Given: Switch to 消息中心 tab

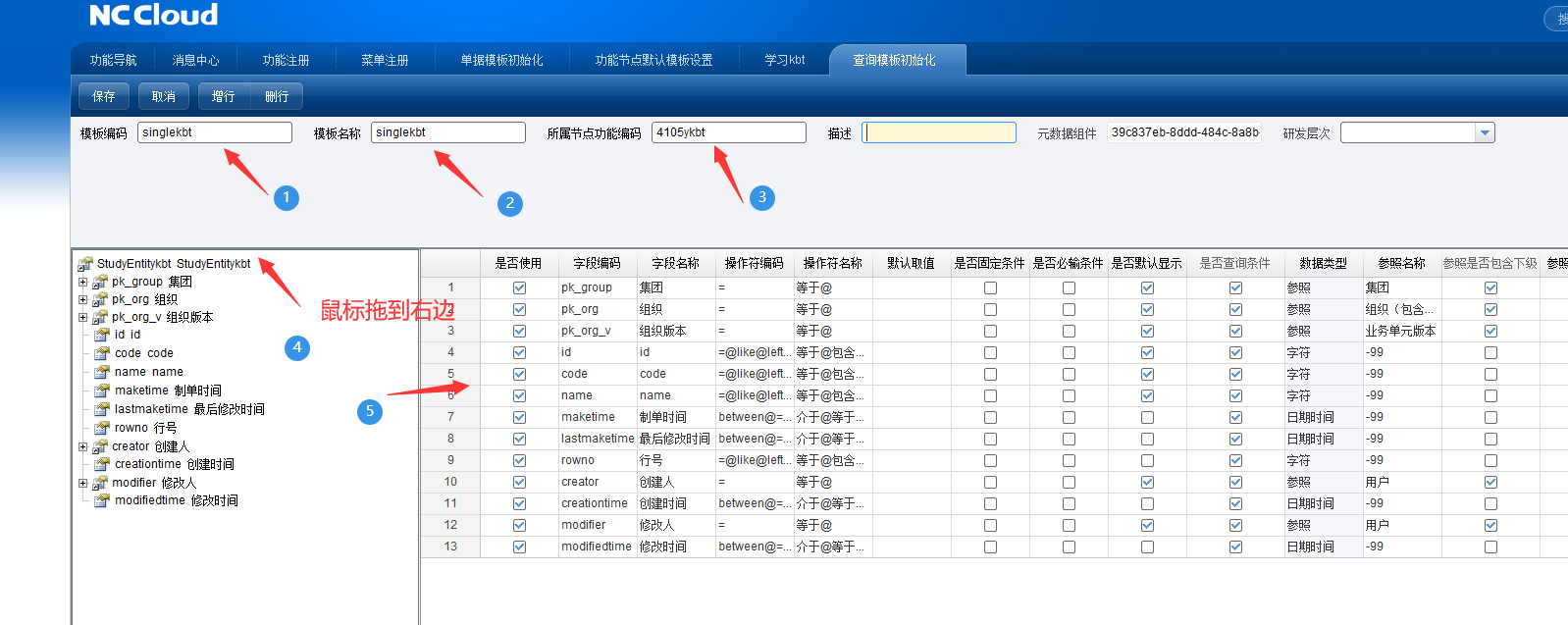Looking at the screenshot, I should [196, 60].
